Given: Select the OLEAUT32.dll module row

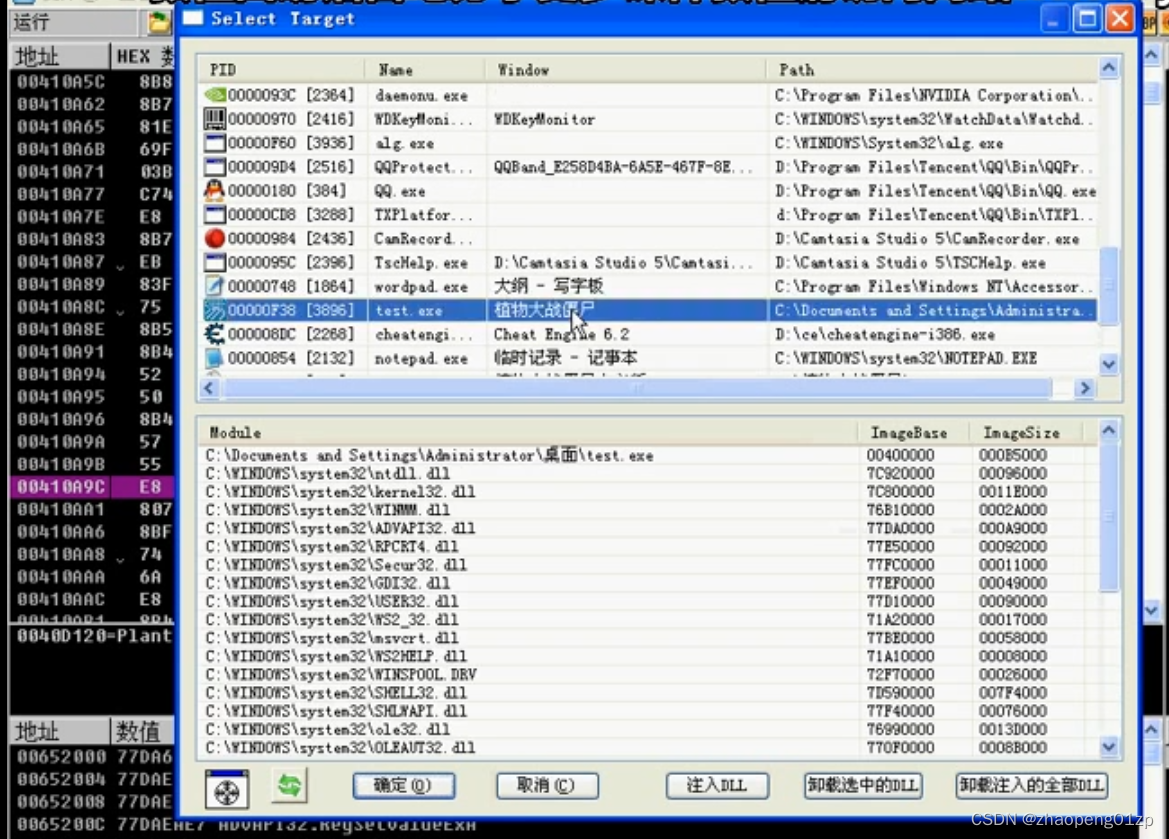Looking at the screenshot, I should point(647,747).
